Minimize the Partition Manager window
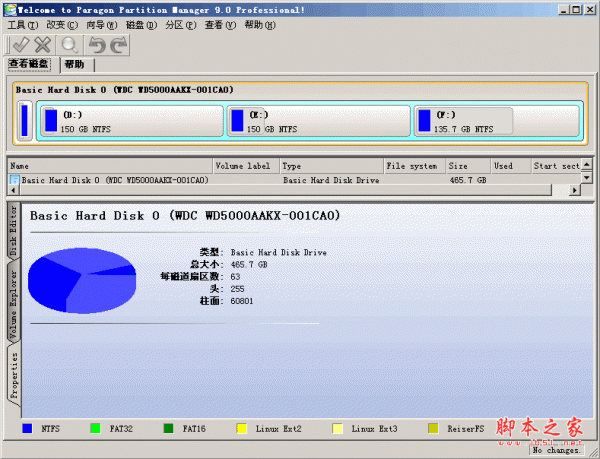 (563, 10)
